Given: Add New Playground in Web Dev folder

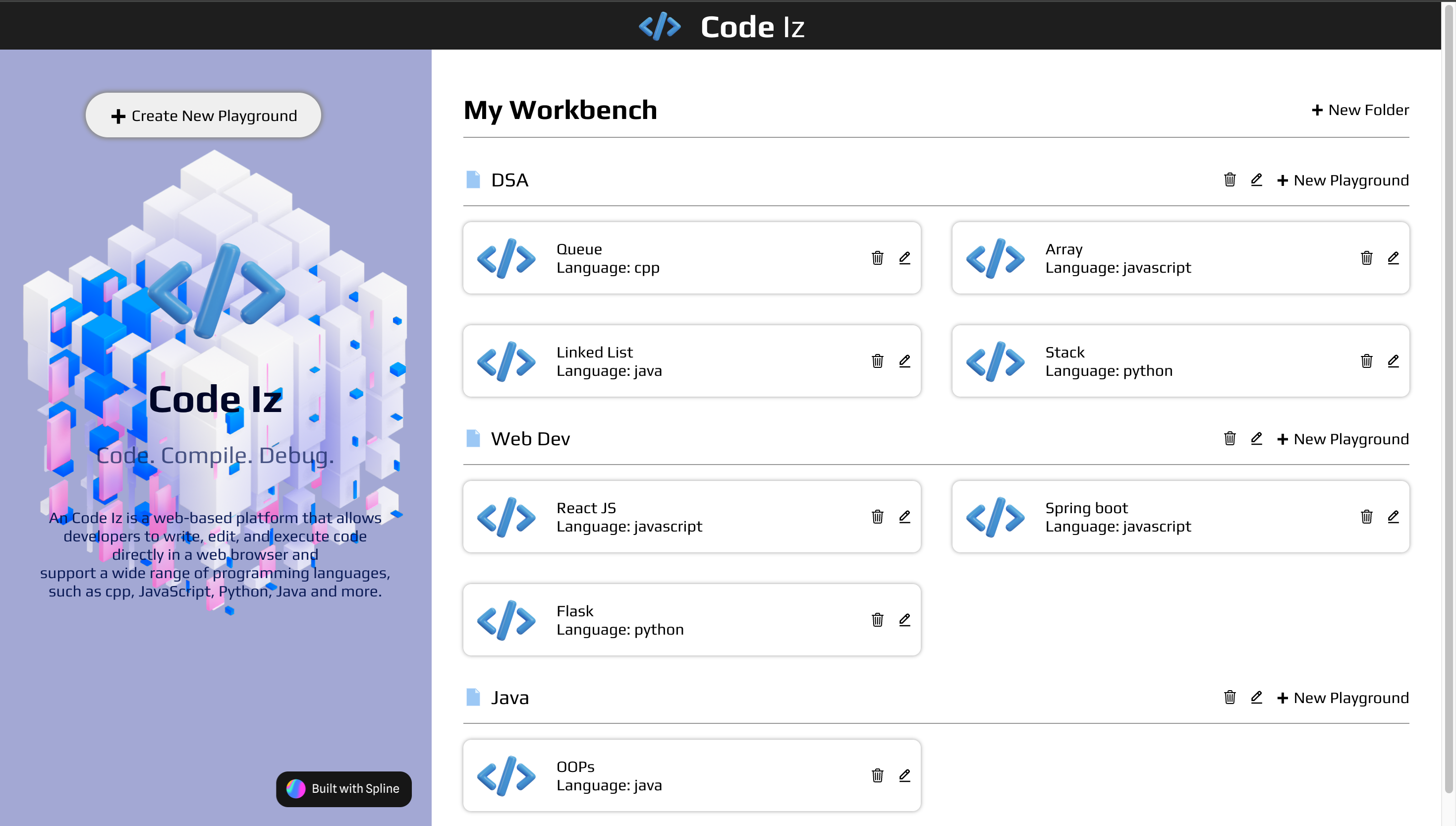Looking at the screenshot, I should [1342, 439].
